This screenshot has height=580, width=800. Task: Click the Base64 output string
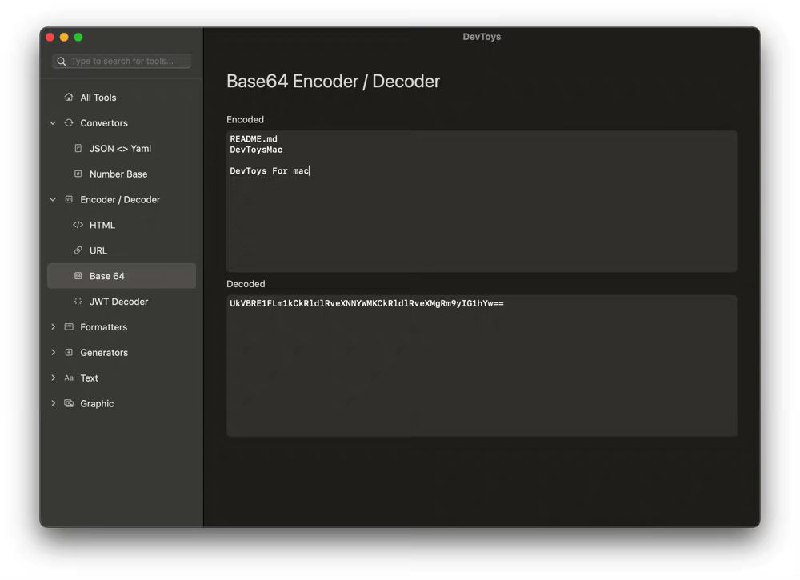coord(366,303)
